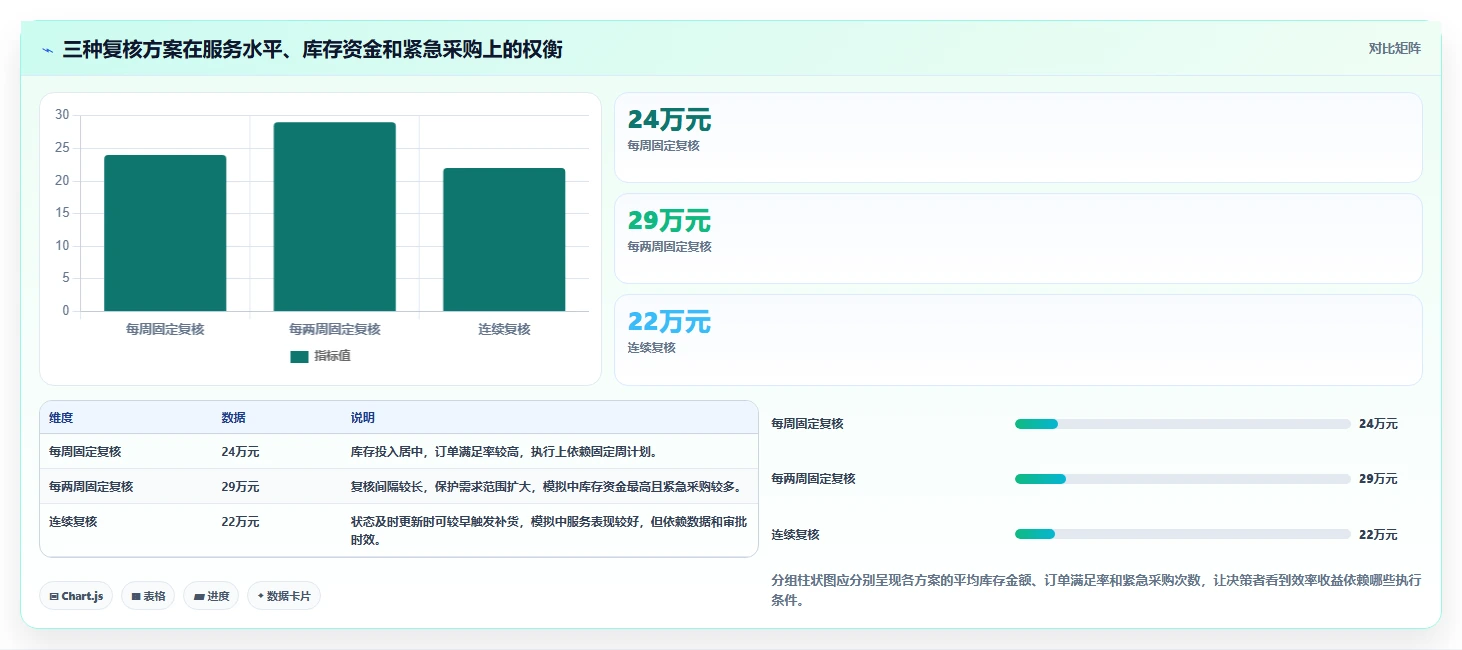Click the main title 三种复核方案
This screenshot has height=650, width=1462.
click(312, 49)
